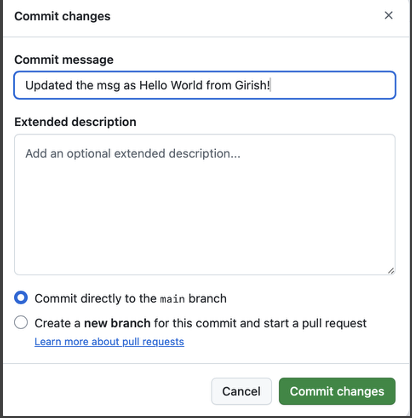Choose the Create a new branch radio option
Screen dimensions: 412x418
(21, 322)
